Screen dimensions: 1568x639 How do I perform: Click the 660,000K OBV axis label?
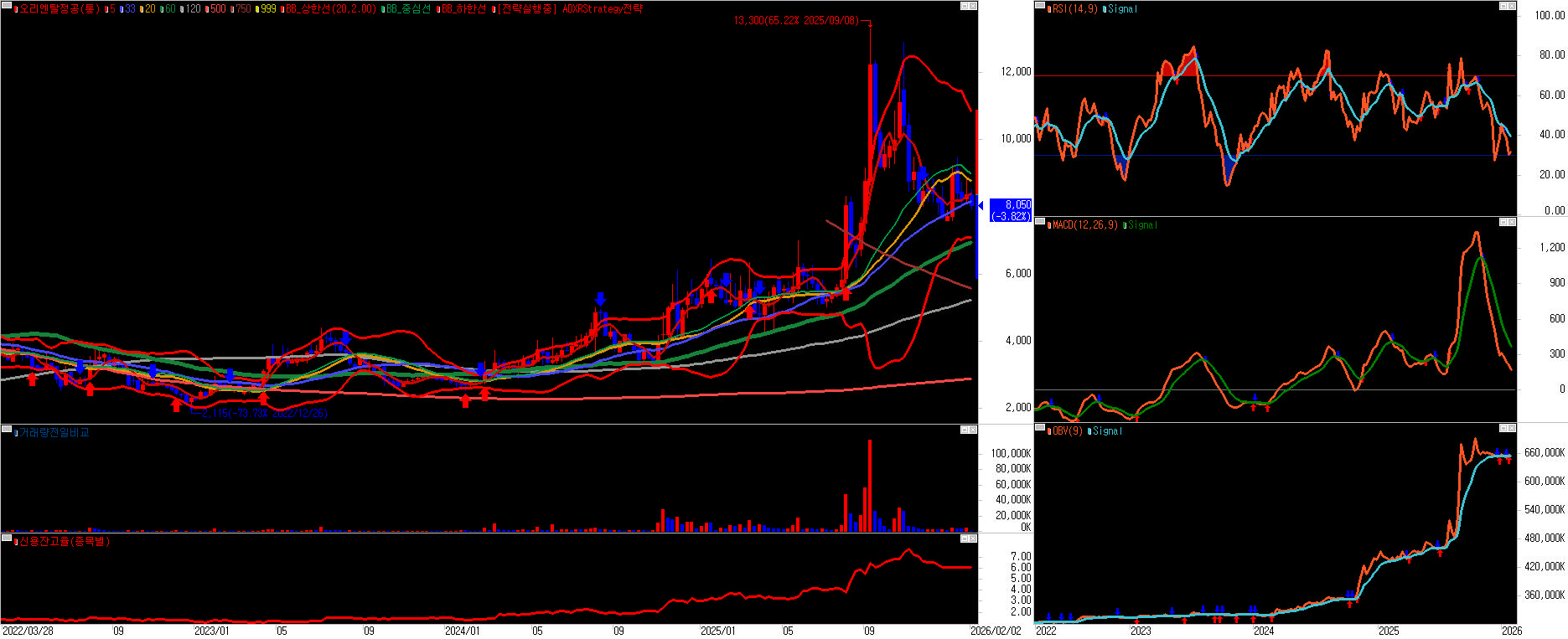tap(1544, 452)
